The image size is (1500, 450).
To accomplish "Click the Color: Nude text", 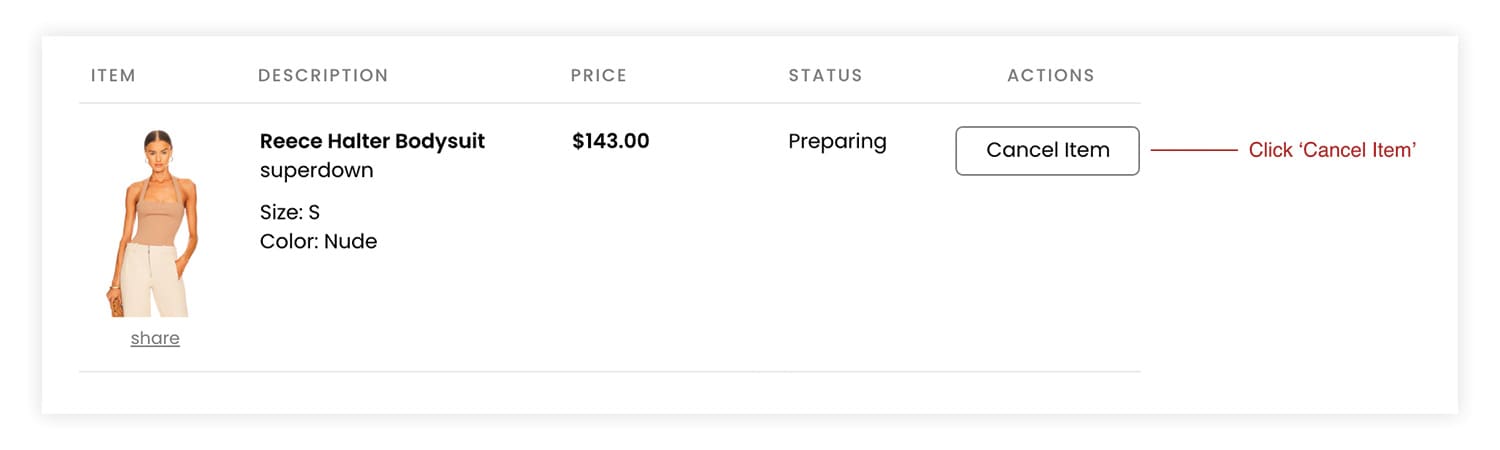I will [x=318, y=241].
